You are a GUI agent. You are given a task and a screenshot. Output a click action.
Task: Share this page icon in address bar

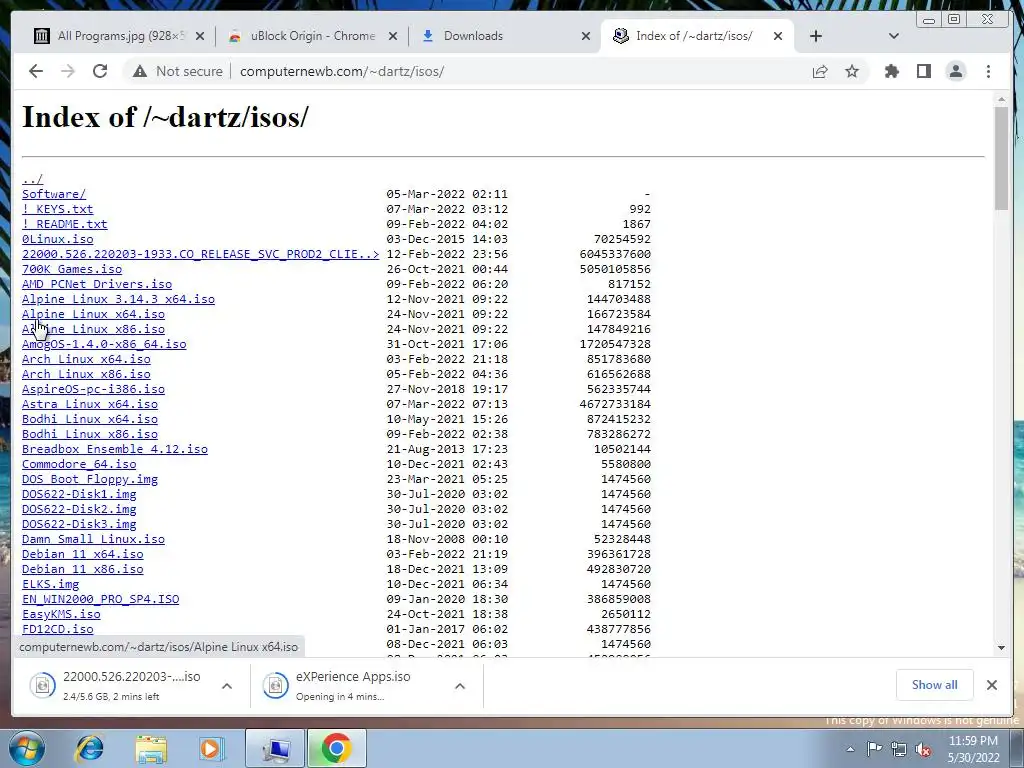click(x=820, y=71)
